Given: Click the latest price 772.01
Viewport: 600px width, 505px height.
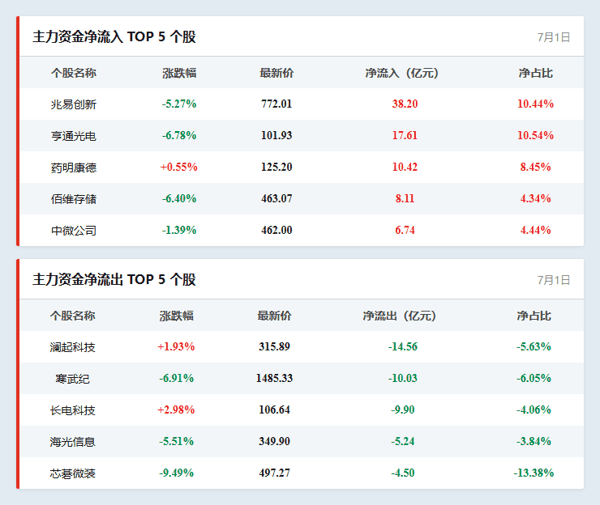Looking at the screenshot, I should 277,104.
